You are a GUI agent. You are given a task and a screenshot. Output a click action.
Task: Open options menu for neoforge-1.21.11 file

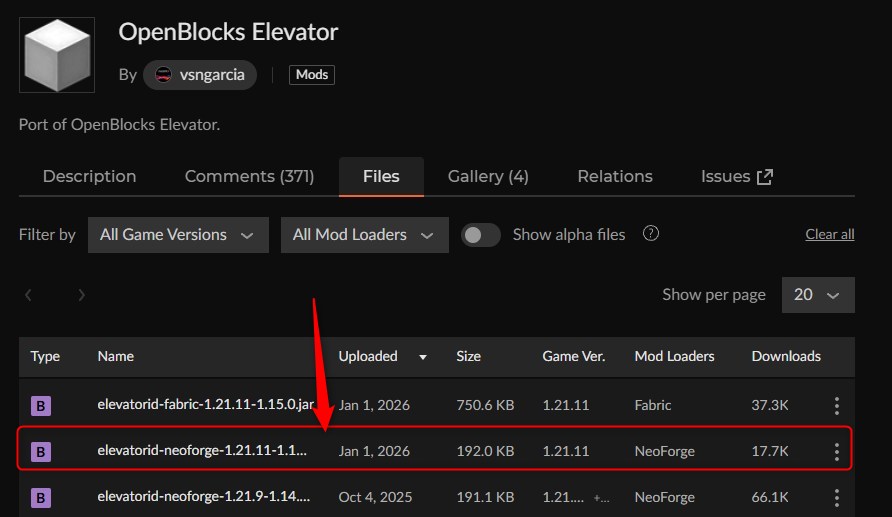[836, 452]
